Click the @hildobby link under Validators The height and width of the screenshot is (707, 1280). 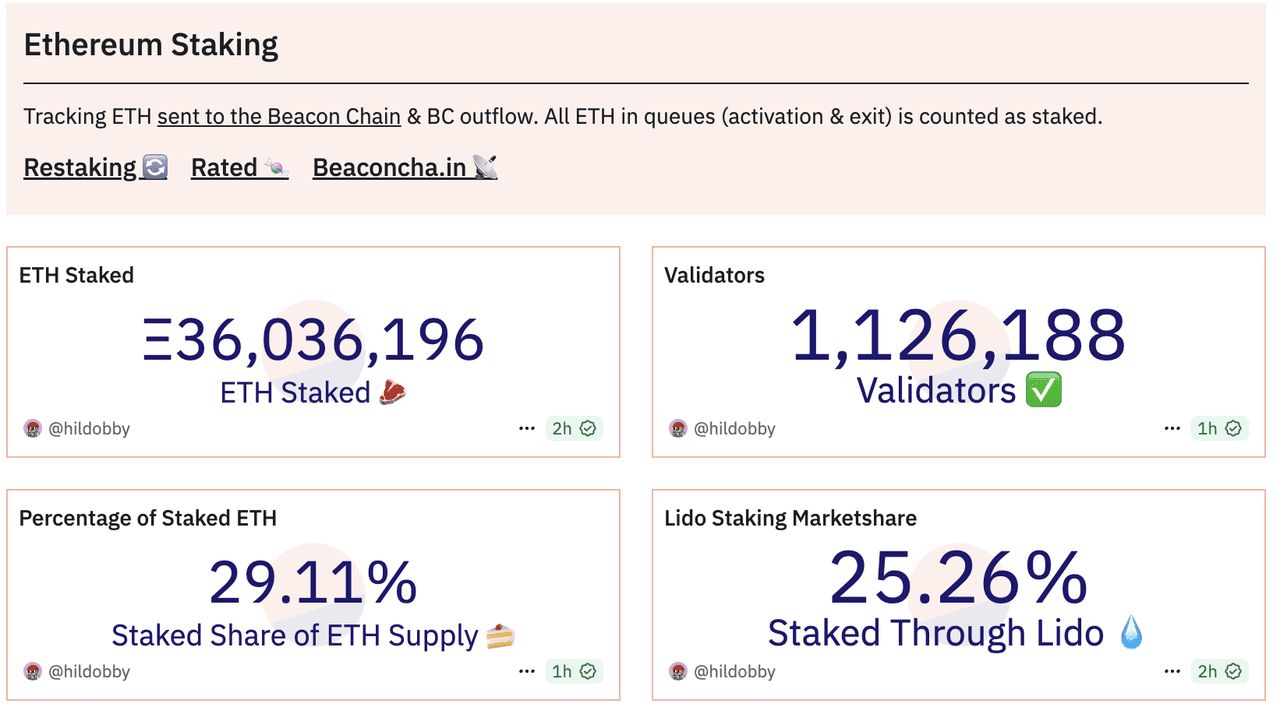734,428
